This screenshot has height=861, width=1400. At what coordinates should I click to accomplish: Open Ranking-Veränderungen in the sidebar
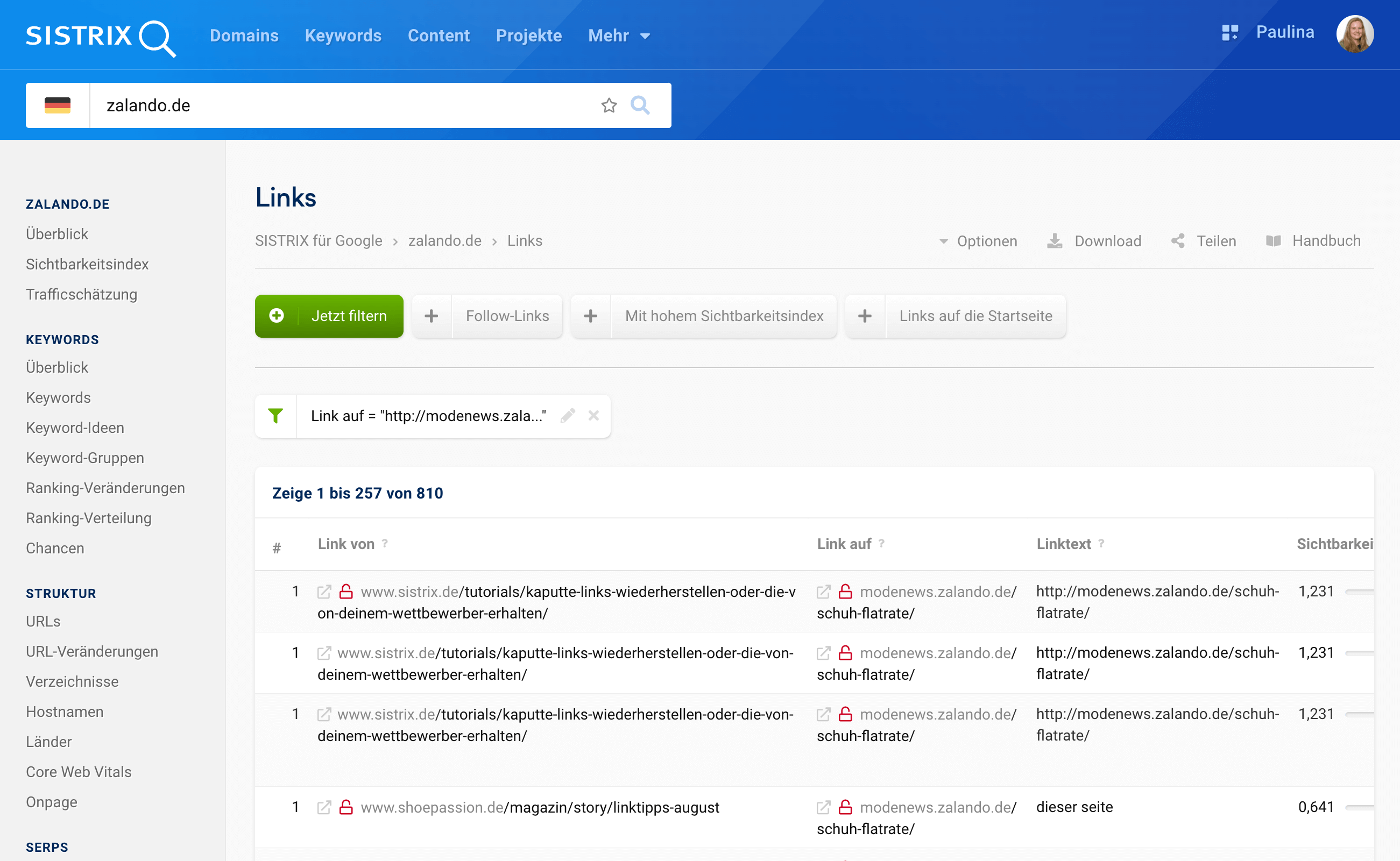click(x=105, y=488)
